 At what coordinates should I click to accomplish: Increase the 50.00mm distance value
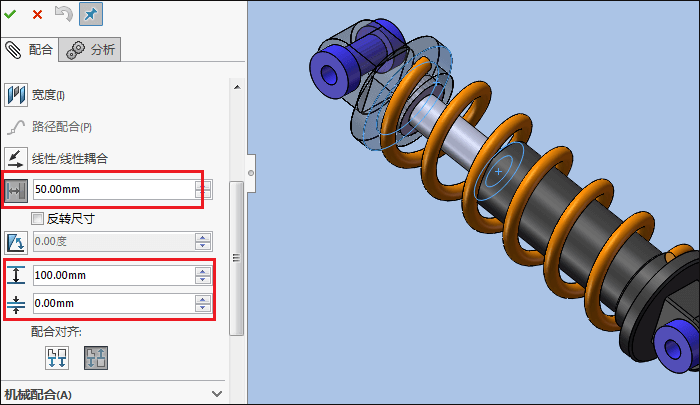click(x=203, y=184)
